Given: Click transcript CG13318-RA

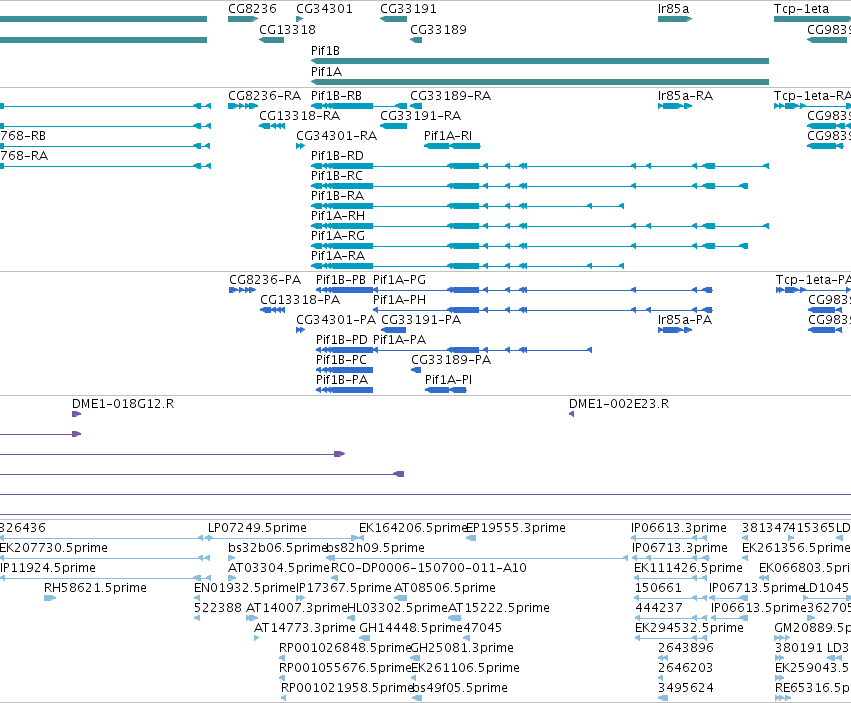Looking at the screenshot, I should click(300, 116).
